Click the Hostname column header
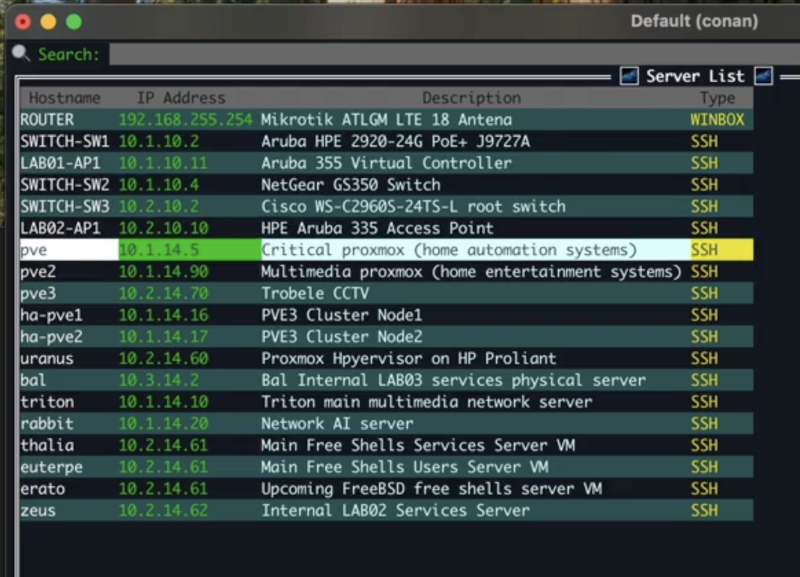This screenshot has height=577, width=800. click(x=65, y=98)
